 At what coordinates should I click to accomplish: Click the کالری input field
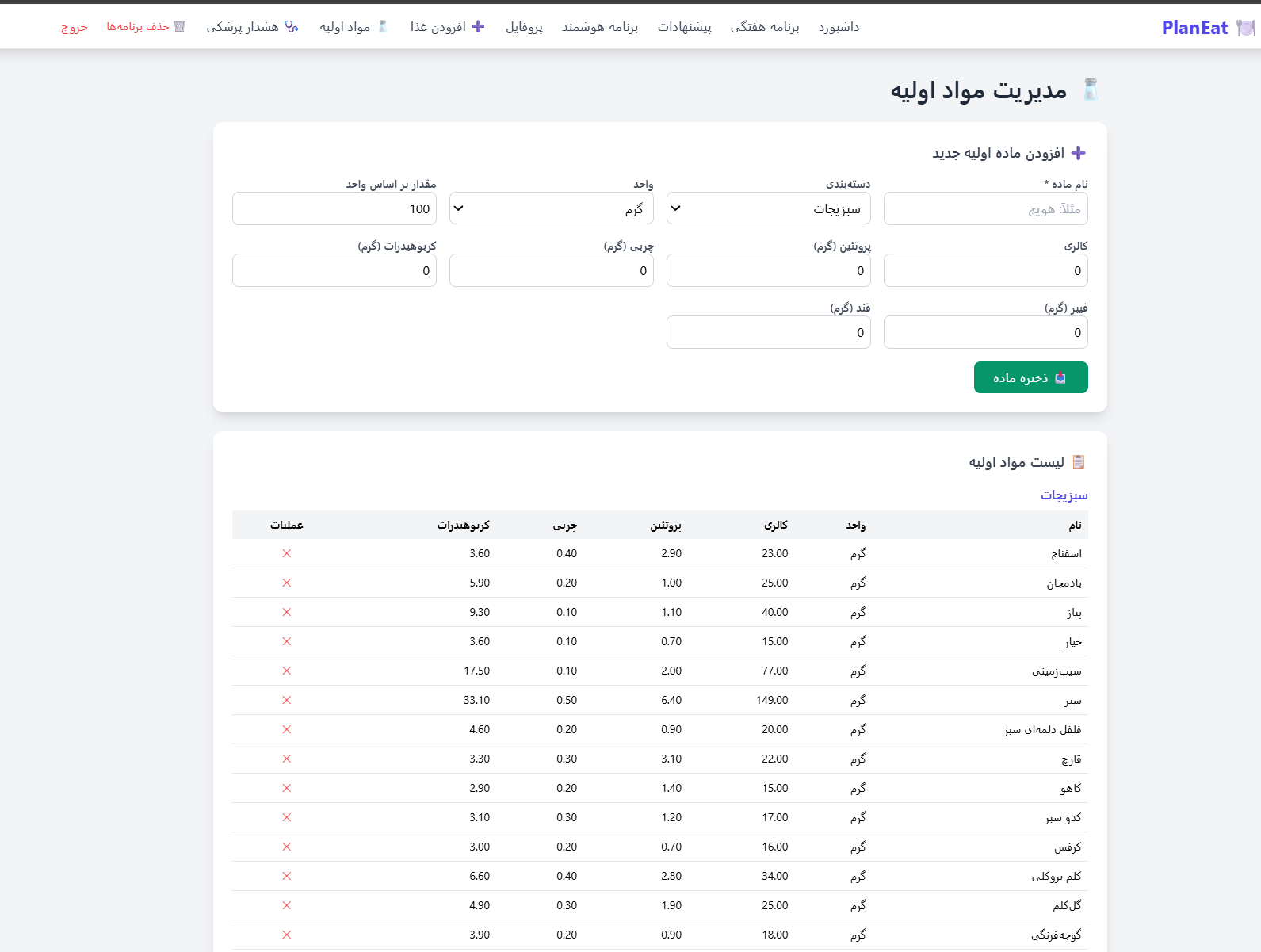point(986,270)
